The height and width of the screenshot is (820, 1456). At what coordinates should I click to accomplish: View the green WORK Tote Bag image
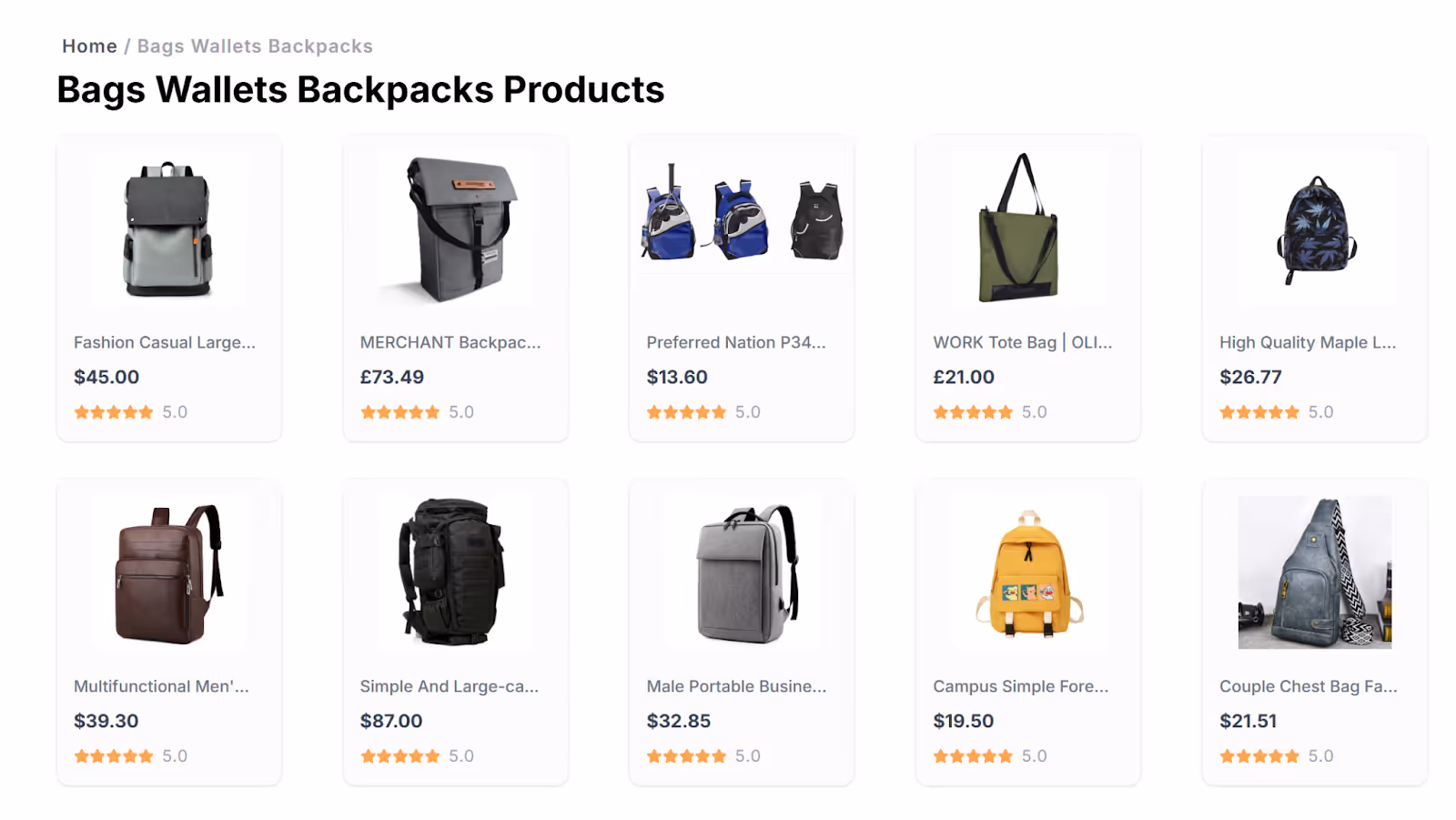tap(1028, 229)
